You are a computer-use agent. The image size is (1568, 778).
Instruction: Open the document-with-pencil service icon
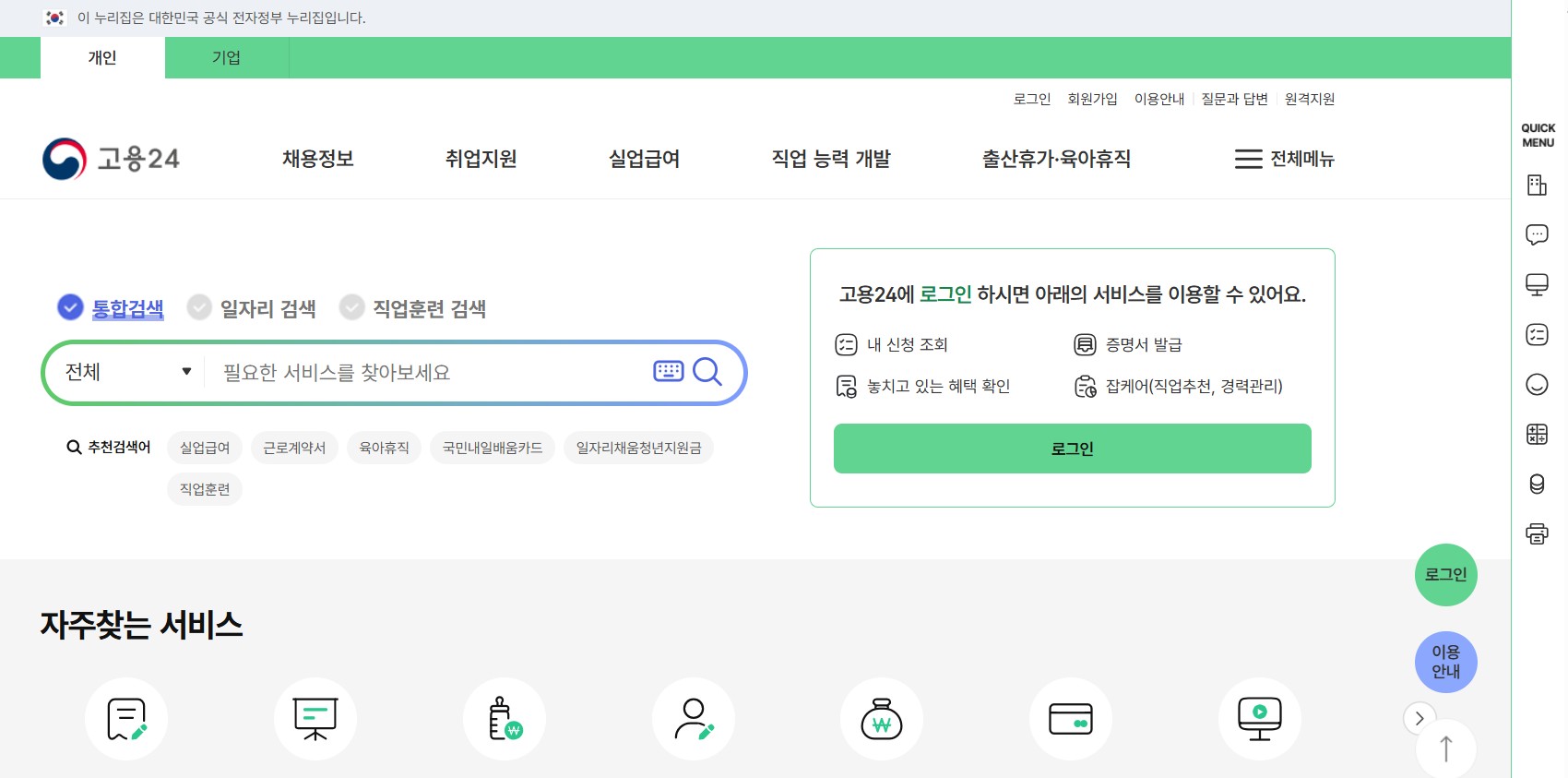[x=126, y=719]
